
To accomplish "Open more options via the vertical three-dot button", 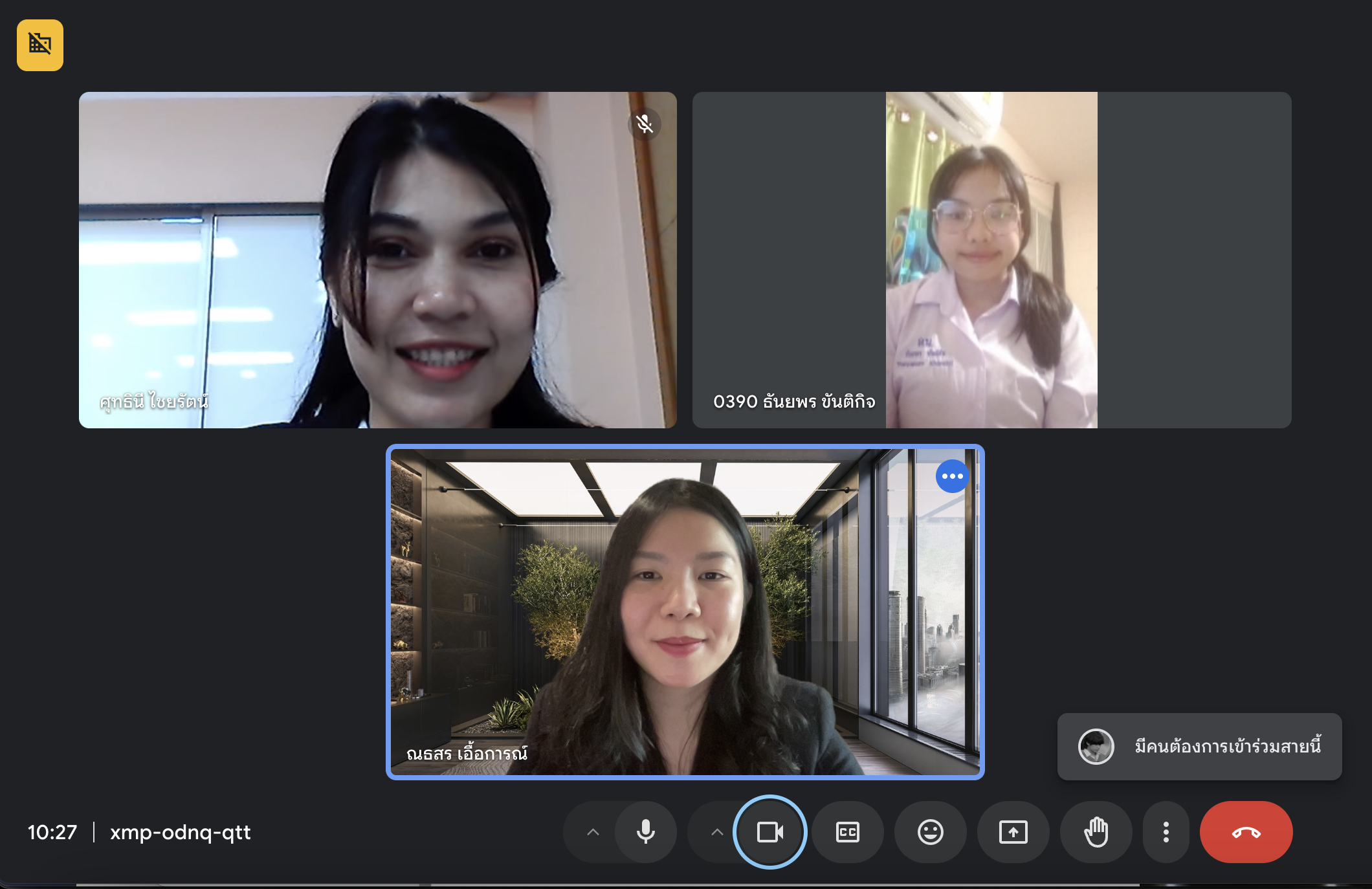I will pyautogui.click(x=1166, y=832).
